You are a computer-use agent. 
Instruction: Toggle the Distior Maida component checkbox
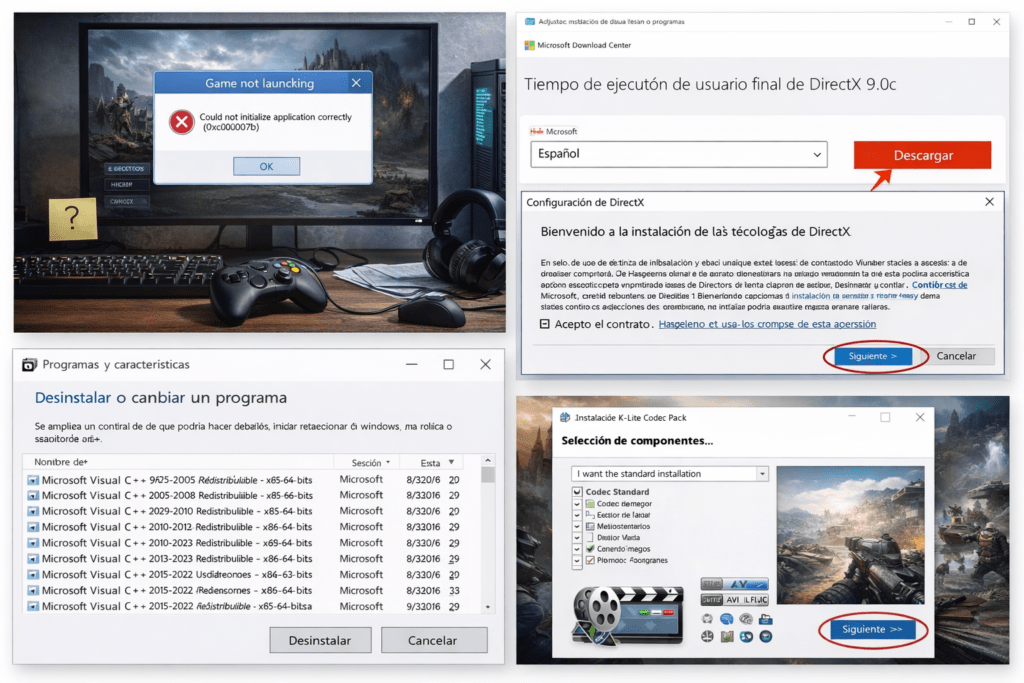[577, 537]
